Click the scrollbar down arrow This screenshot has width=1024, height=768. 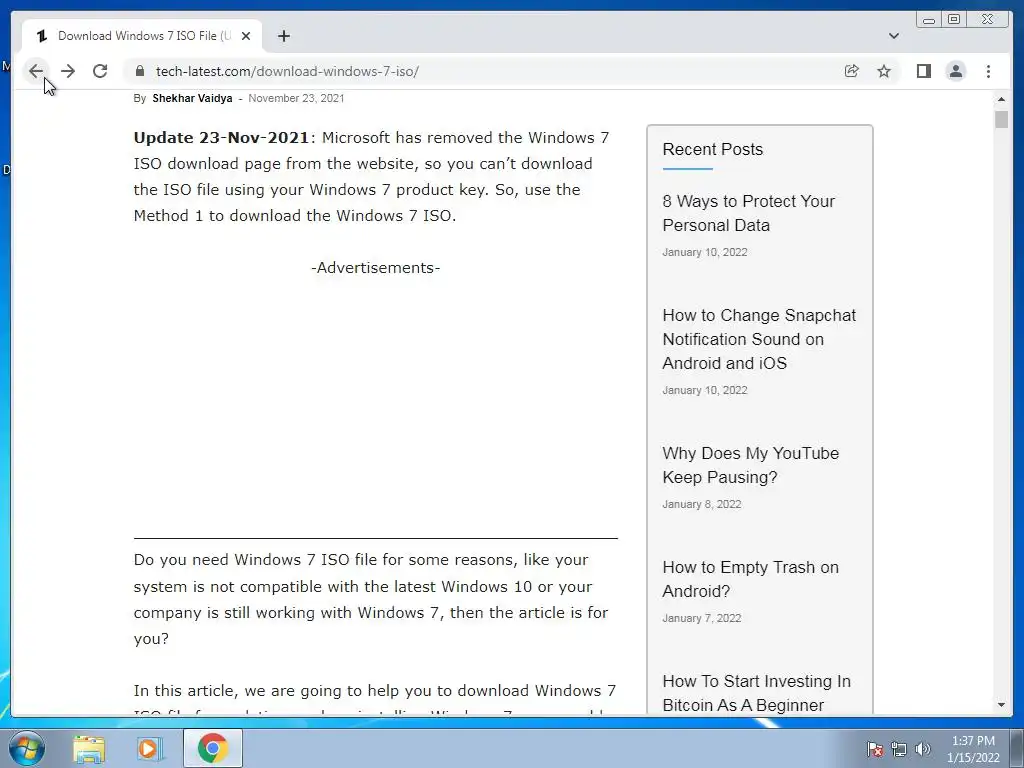click(1001, 705)
